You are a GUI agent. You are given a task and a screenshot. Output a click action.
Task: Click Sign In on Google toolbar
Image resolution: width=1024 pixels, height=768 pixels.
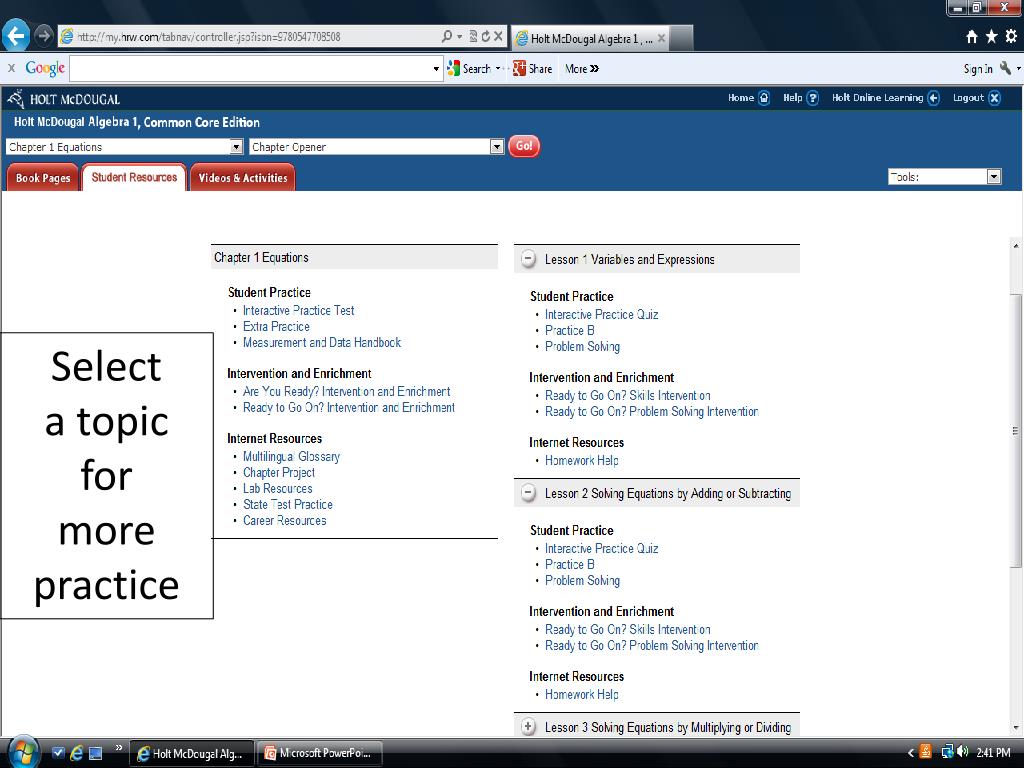pos(978,69)
